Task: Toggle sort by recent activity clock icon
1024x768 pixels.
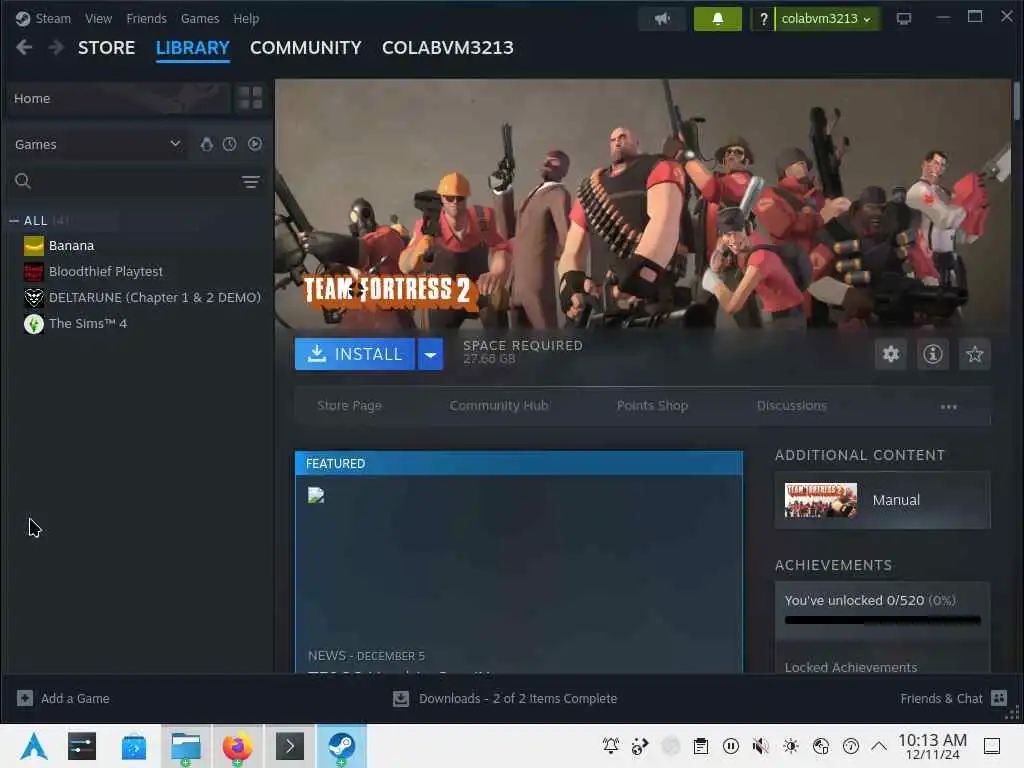Action: (229, 144)
